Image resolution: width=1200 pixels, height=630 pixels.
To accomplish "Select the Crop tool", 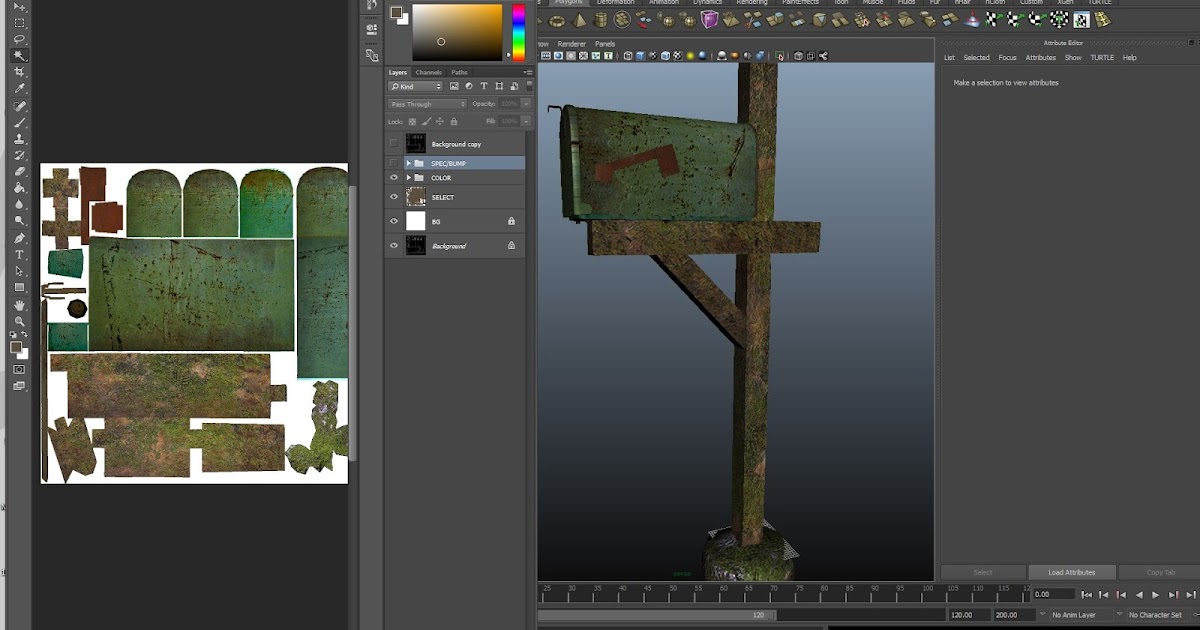I will coord(19,72).
